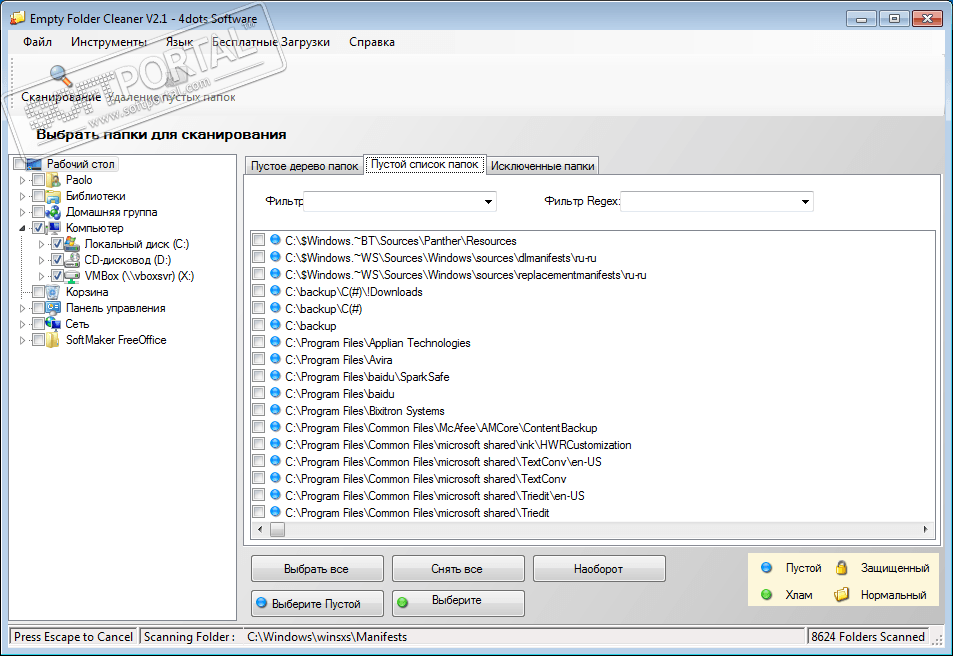The width and height of the screenshot is (953, 656).
Task: Open the Справка menu
Action: click(372, 42)
